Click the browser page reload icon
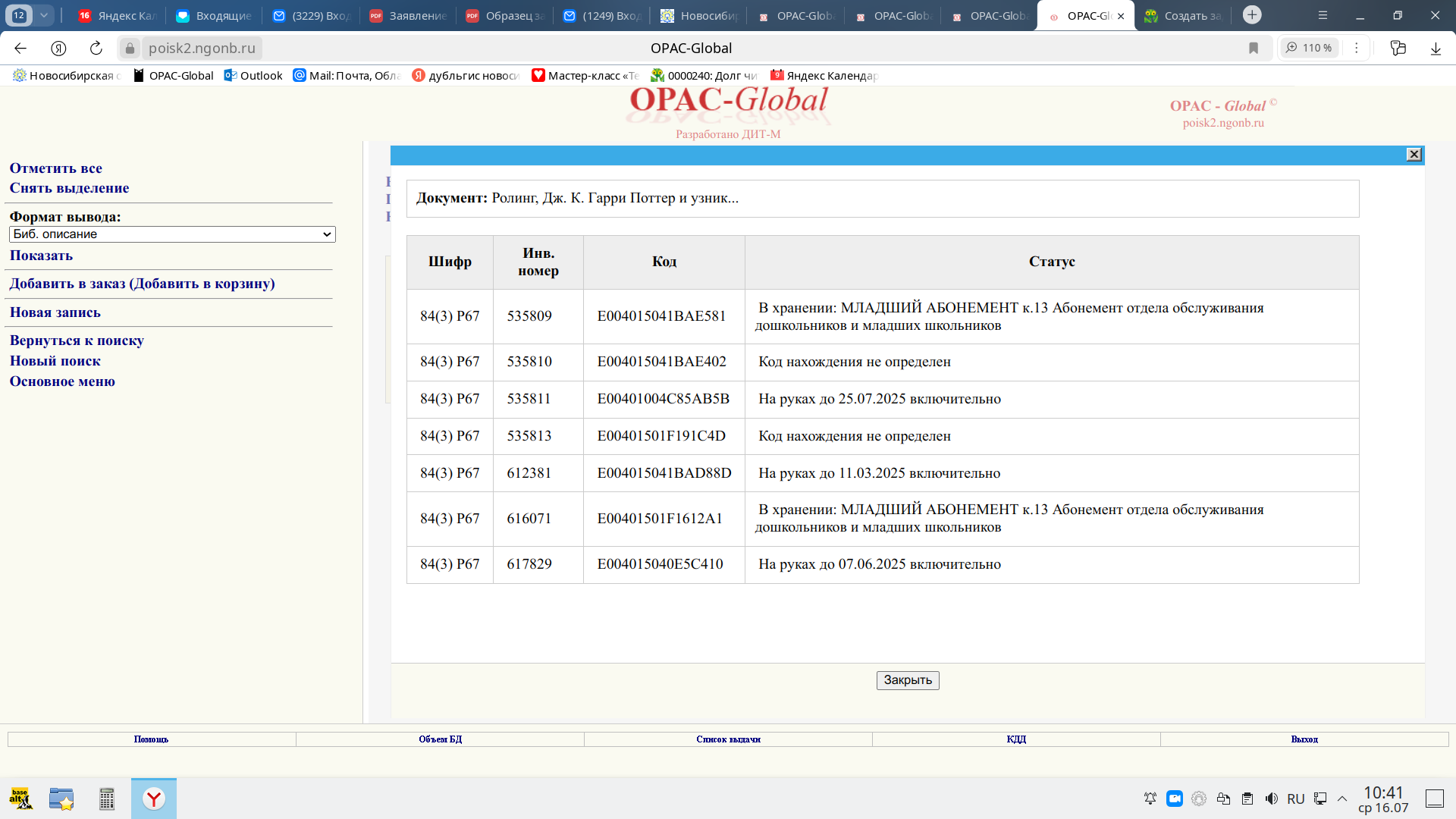Viewport: 1456px width, 819px height. pyautogui.click(x=96, y=48)
